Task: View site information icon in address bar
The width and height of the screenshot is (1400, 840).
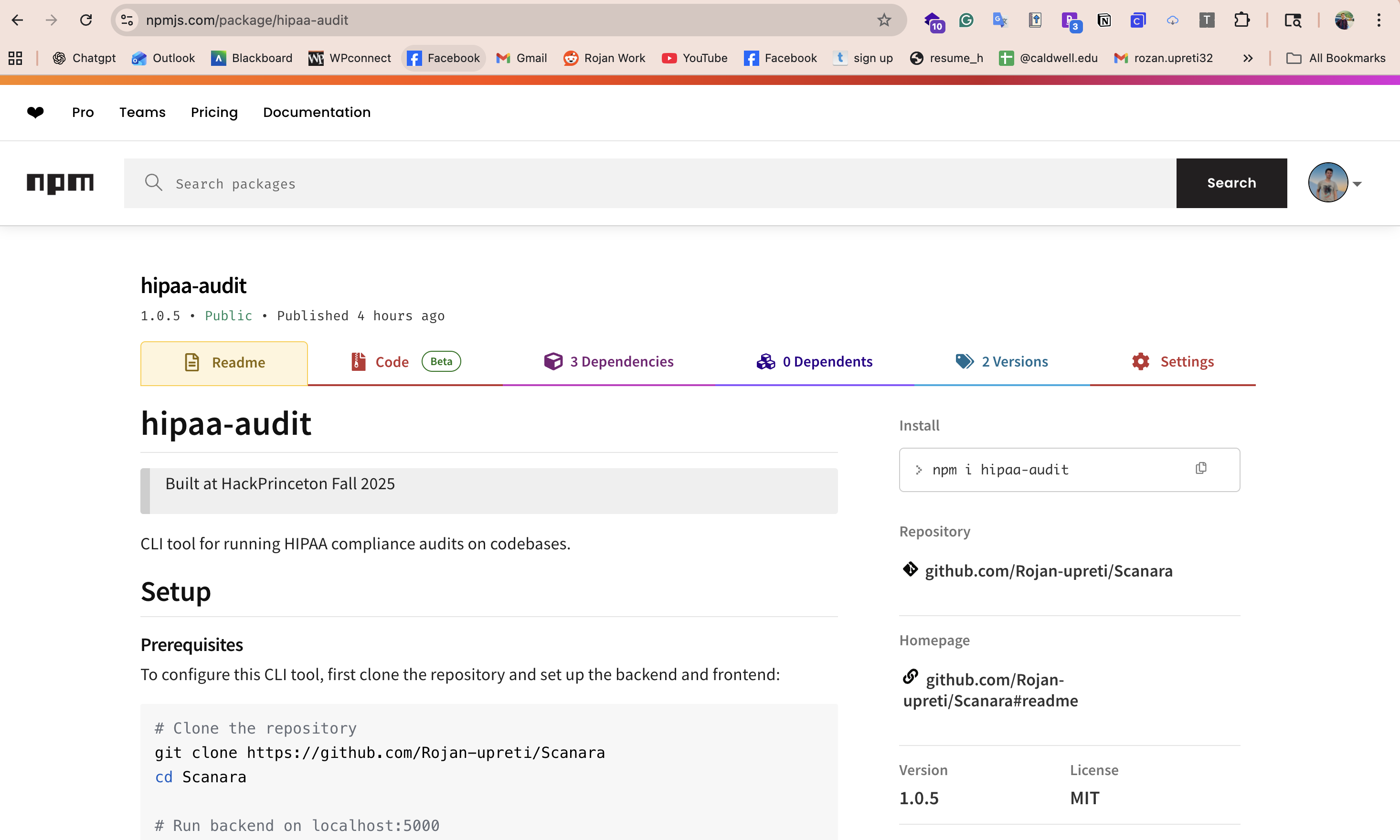Action: 127,21
